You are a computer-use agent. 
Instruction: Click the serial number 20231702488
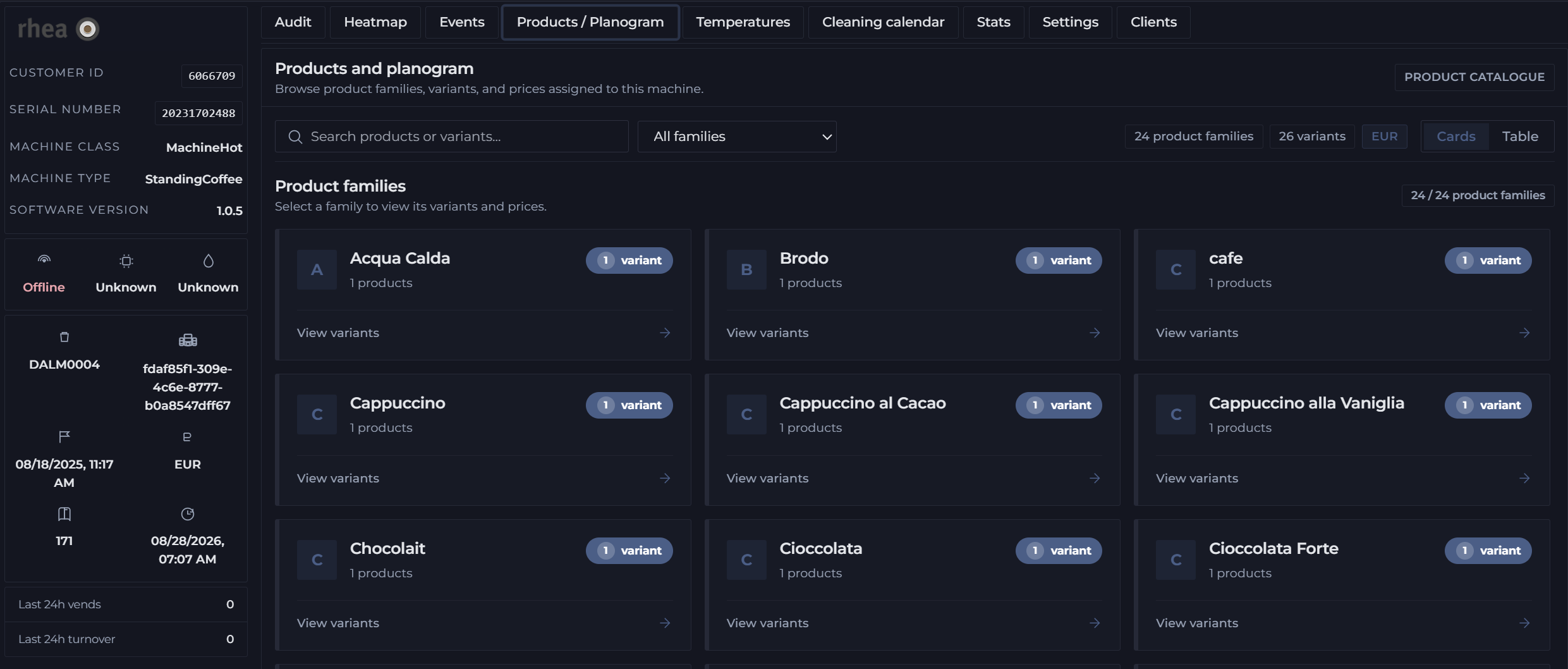(198, 113)
